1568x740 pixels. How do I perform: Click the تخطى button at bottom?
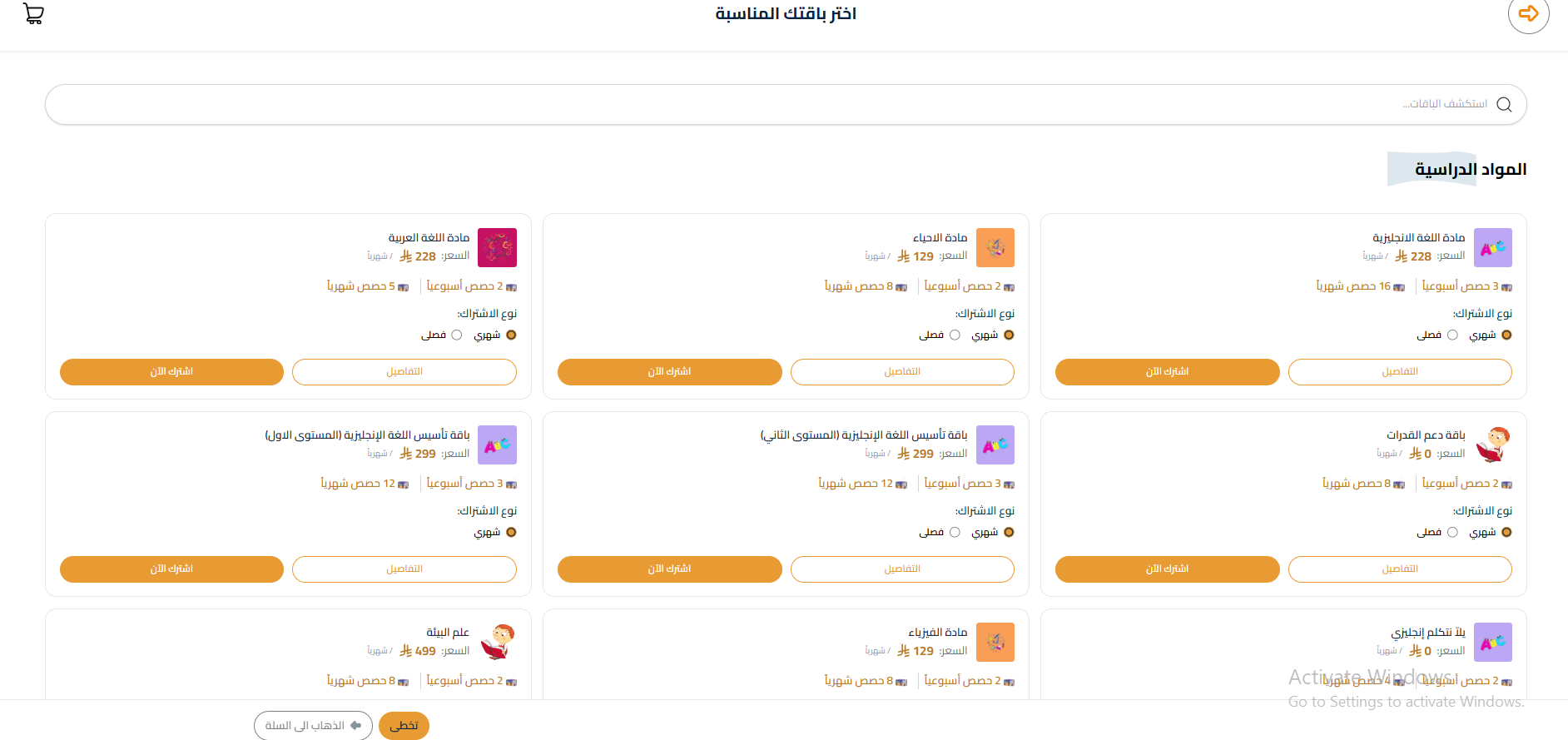point(404,725)
